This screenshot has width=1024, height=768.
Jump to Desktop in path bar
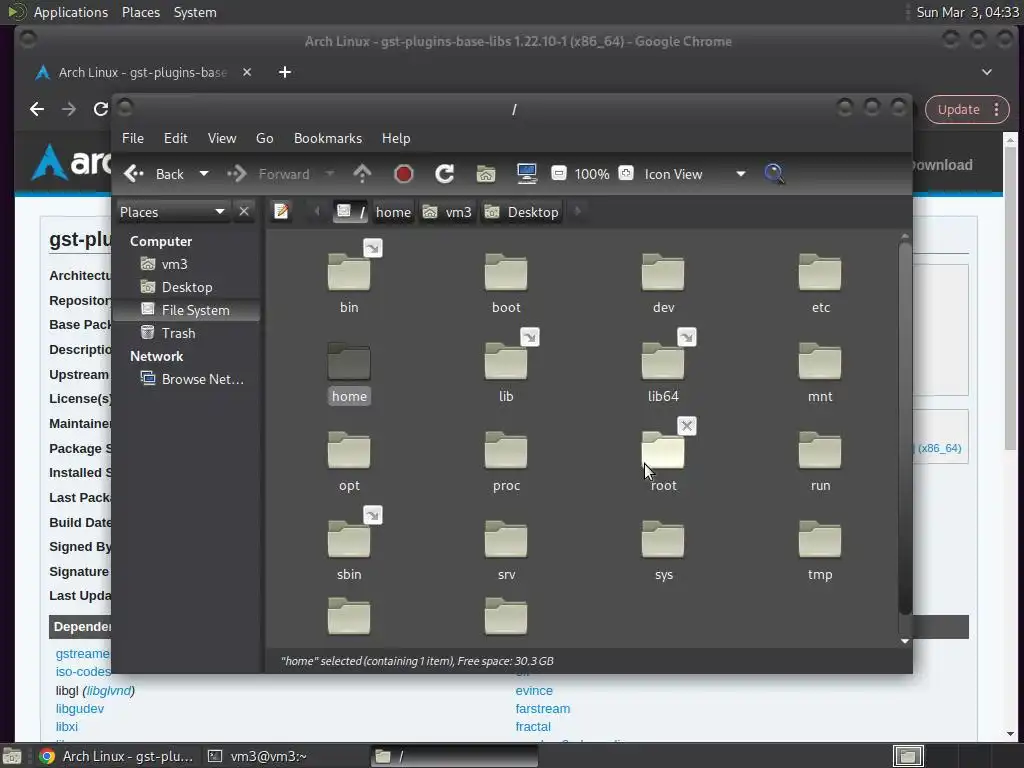521,212
